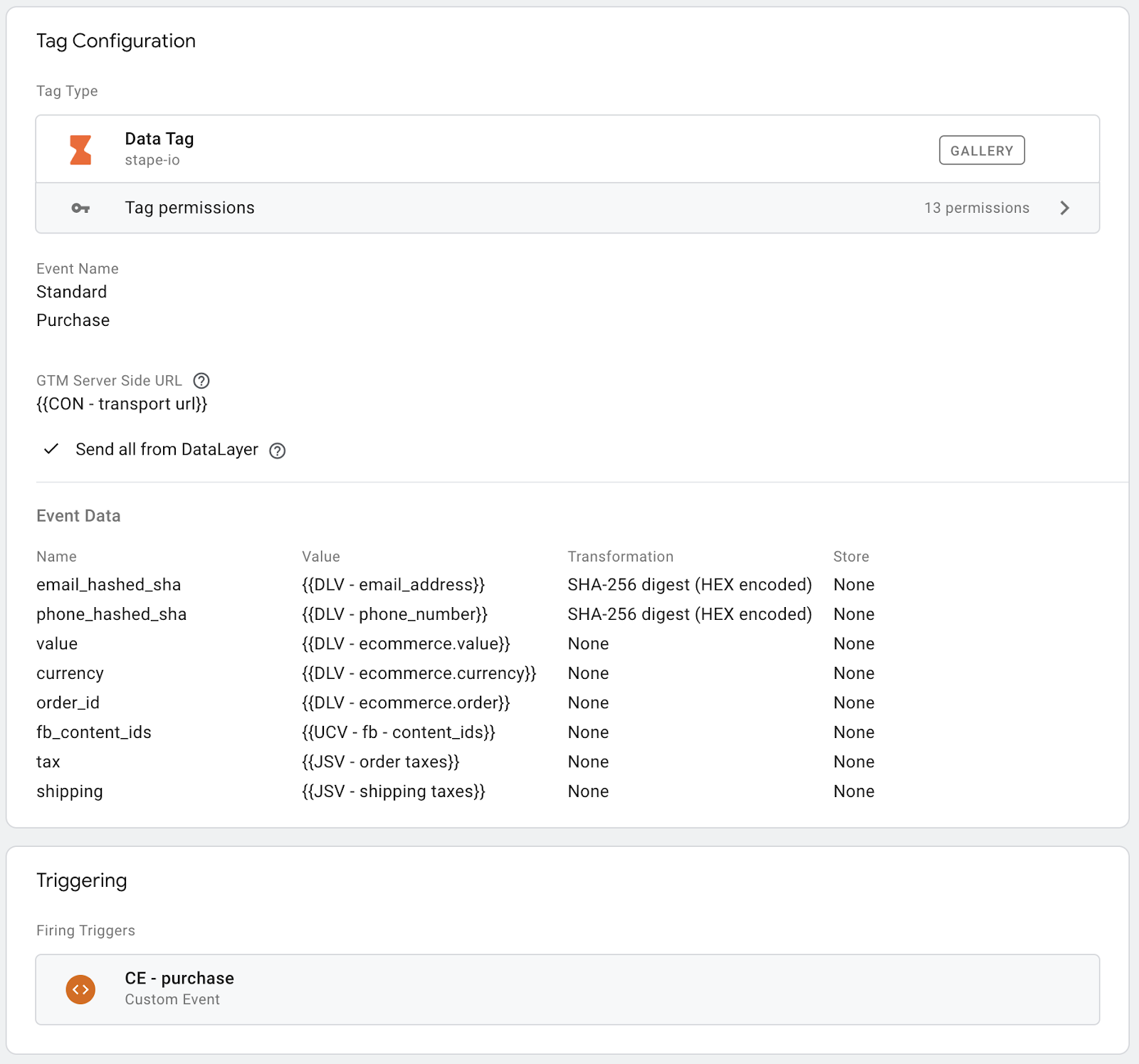
Task: Click the Value column header
Action: 321,557
